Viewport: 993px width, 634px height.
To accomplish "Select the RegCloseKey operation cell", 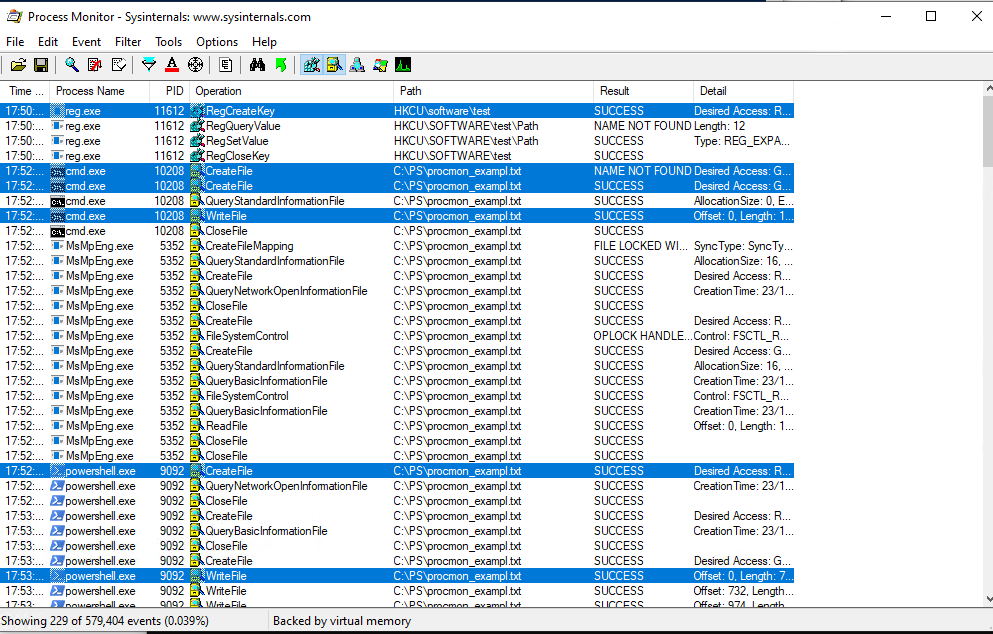I will coord(237,156).
